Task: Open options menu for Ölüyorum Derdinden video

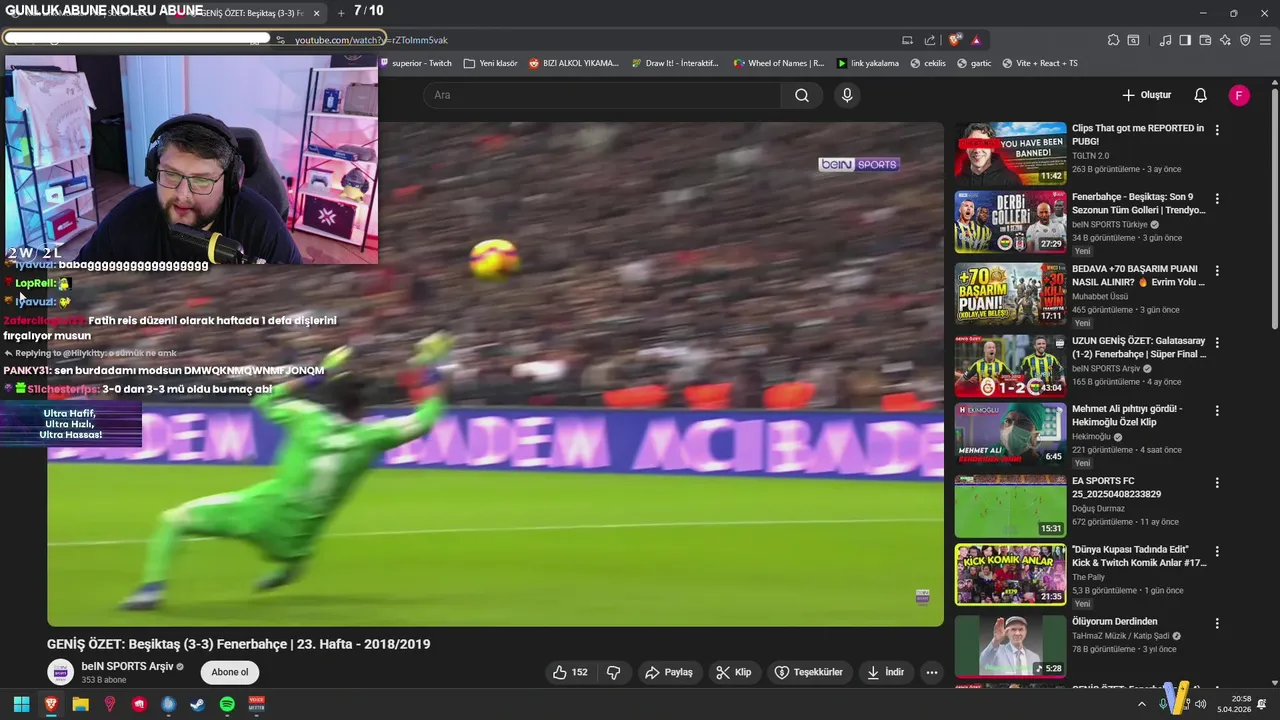Action: point(1217,623)
